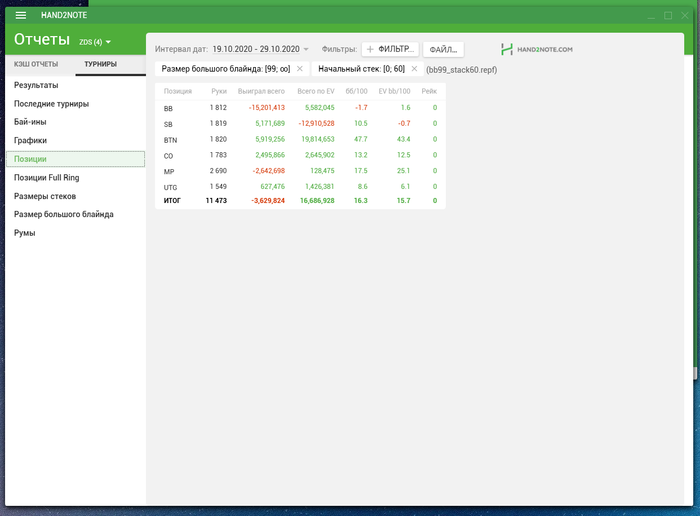The image size is (700, 516).
Task: Click the -15,201,413 winnings value
Action: [x=267, y=108]
